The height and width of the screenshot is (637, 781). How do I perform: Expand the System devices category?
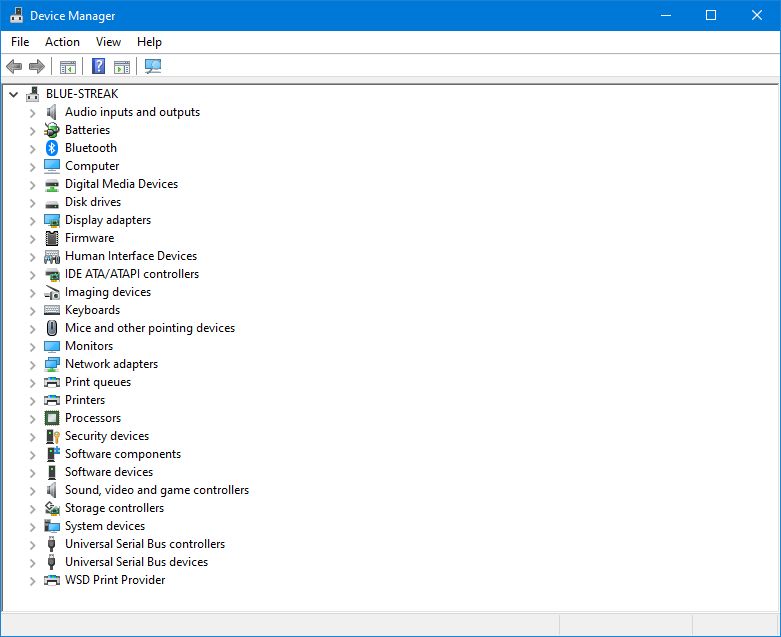[32, 526]
